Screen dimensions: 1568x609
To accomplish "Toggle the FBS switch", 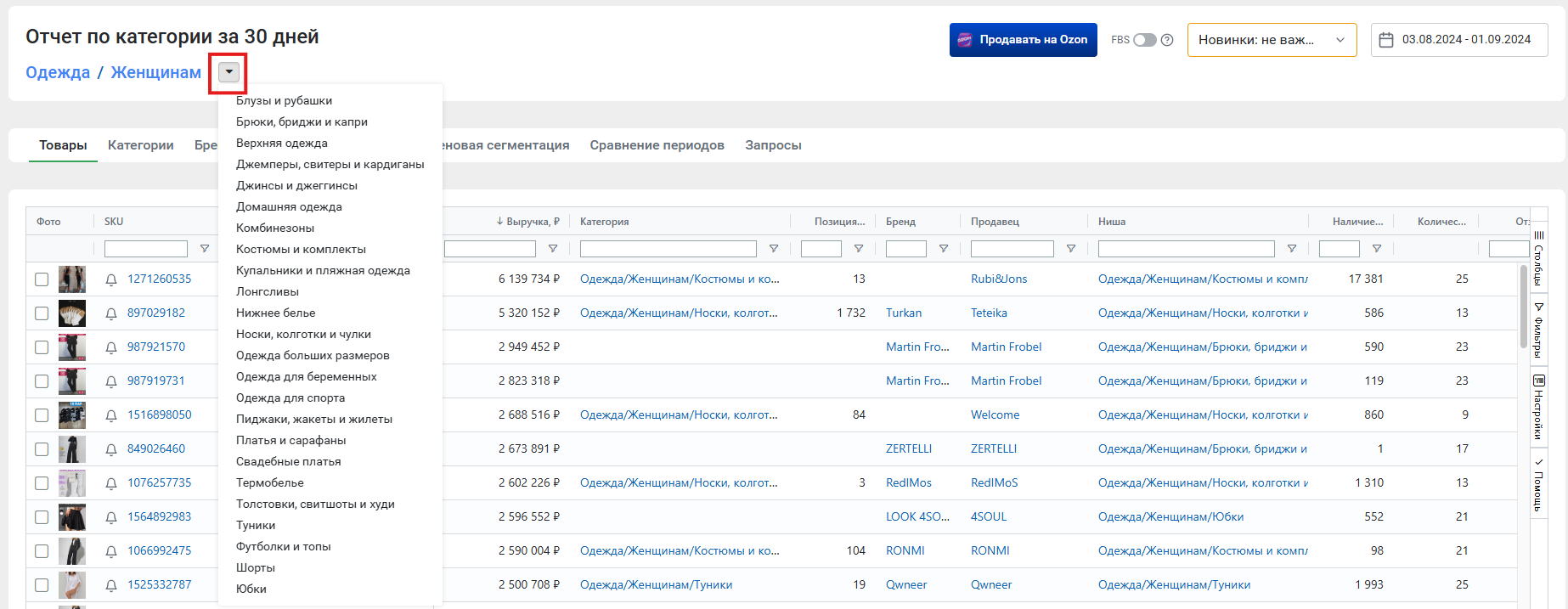I will 1145,40.
